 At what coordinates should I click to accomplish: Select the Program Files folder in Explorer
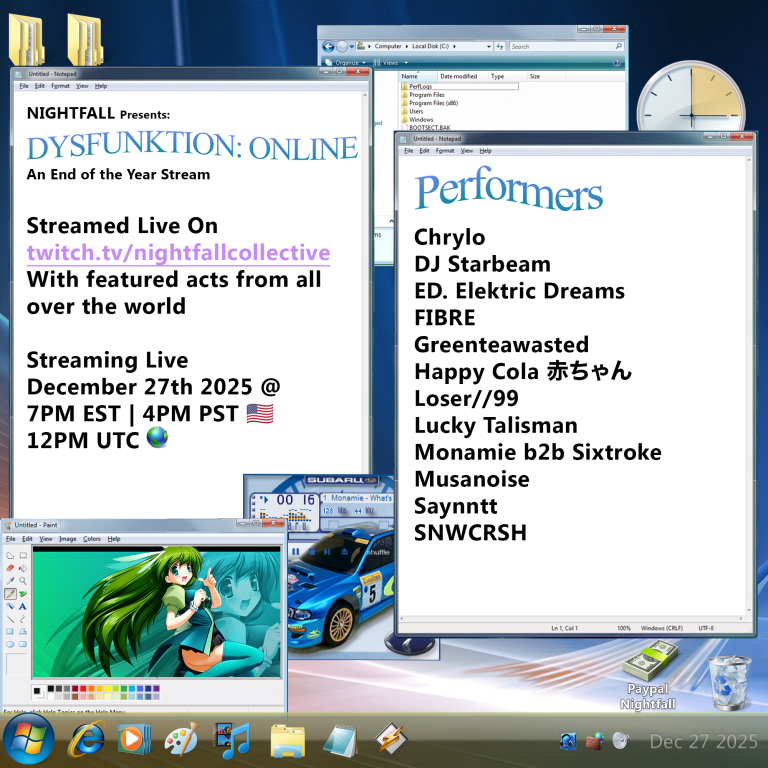click(423, 95)
